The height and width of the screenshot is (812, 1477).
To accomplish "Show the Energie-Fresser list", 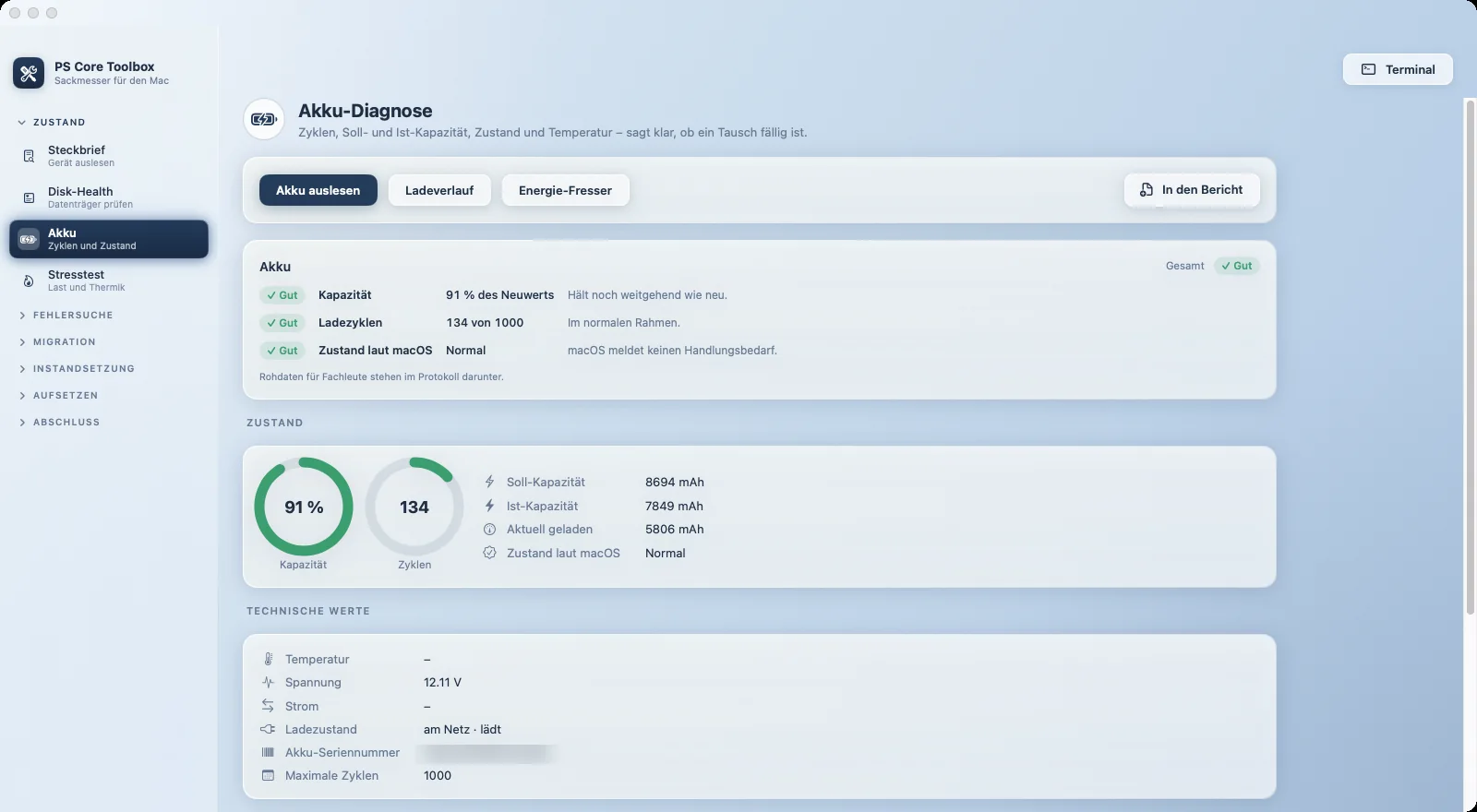I will point(565,190).
